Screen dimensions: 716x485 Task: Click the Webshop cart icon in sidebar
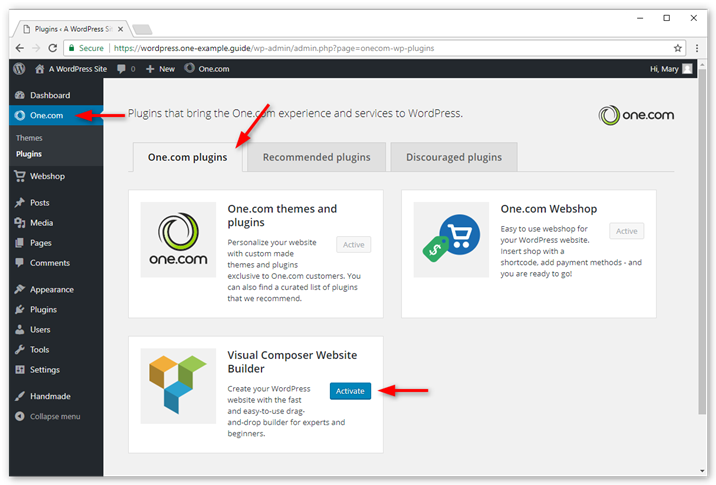(x=20, y=176)
